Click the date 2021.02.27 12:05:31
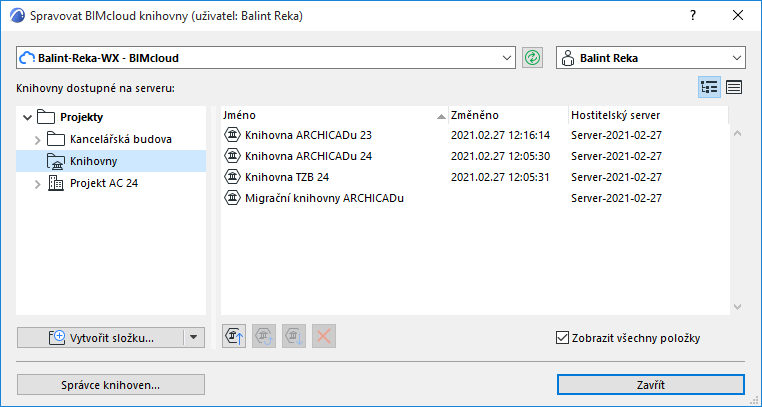762x407 pixels. (x=500, y=177)
